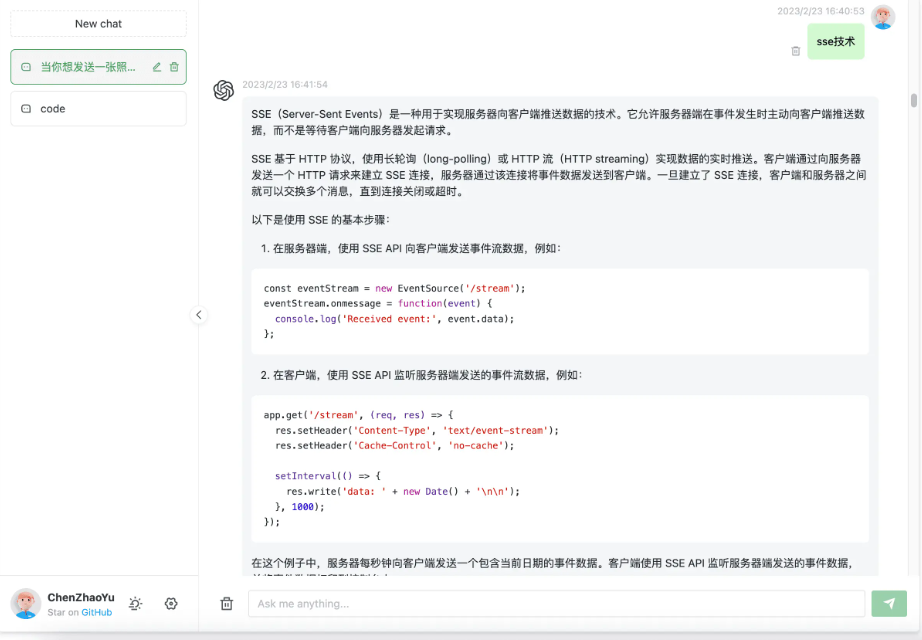
Task: Click timestamp 2023/2/23 16:41:54
Action: [285, 85]
